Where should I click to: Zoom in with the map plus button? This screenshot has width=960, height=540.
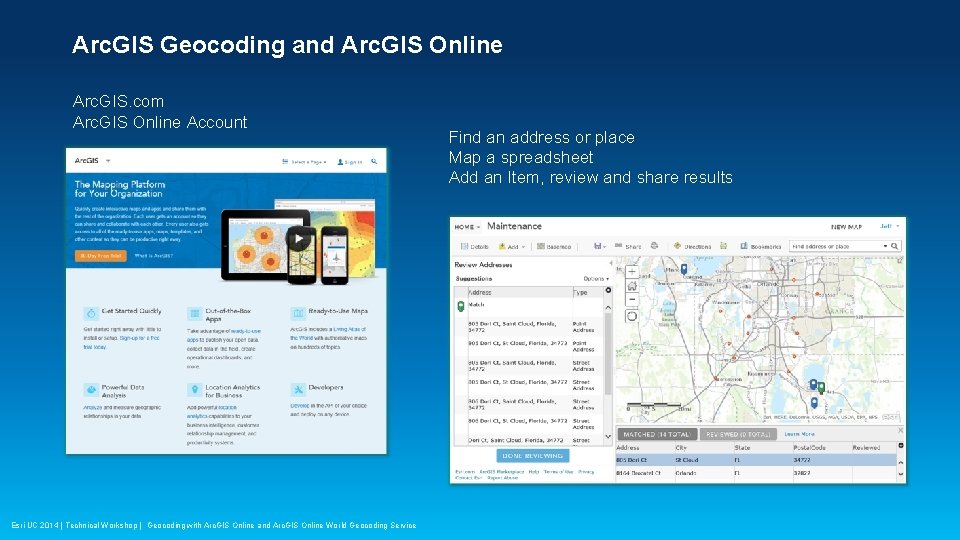(632, 272)
